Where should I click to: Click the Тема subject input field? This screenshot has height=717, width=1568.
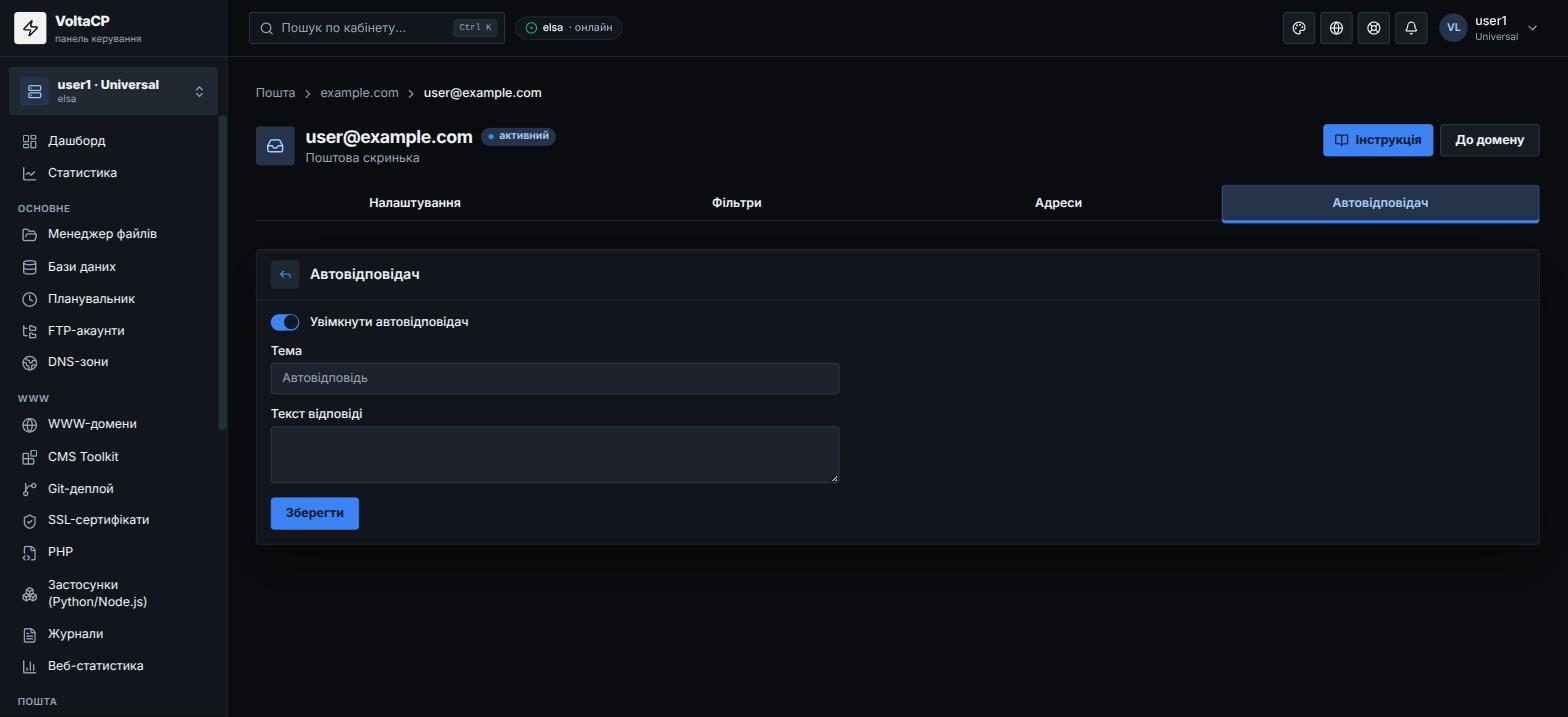coord(555,378)
